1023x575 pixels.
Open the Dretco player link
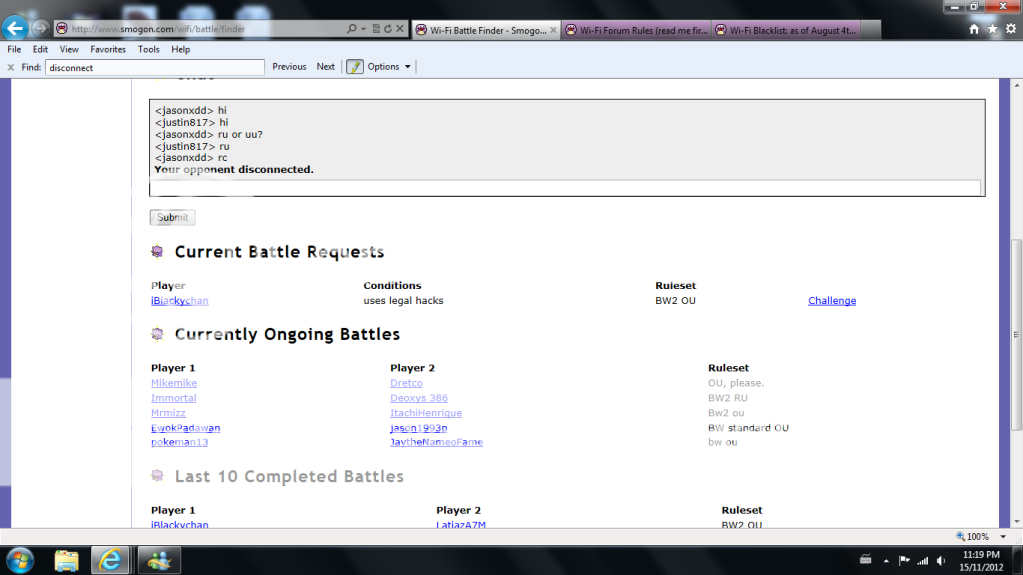point(406,383)
